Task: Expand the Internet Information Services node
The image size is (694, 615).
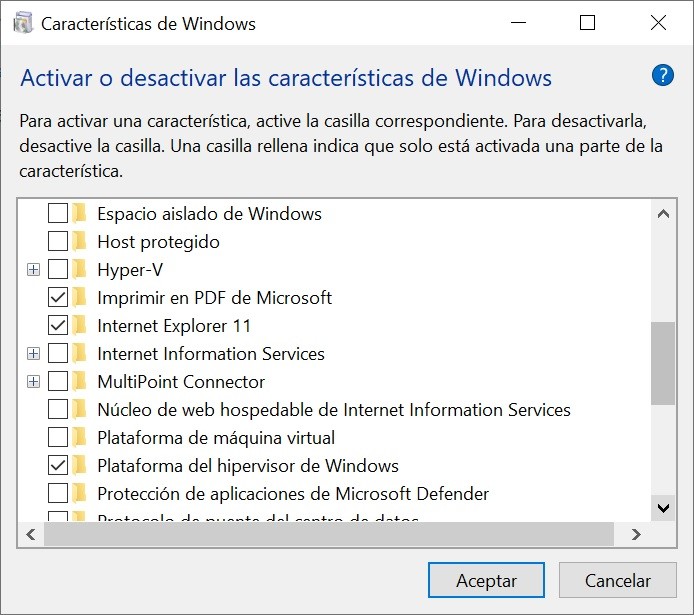Action: pyautogui.click(x=33, y=353)
